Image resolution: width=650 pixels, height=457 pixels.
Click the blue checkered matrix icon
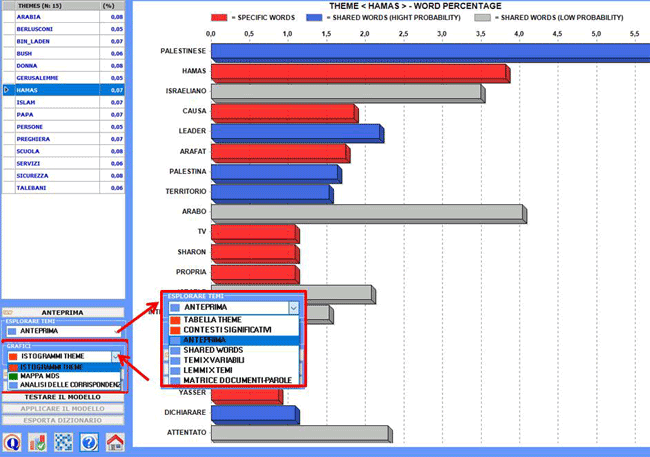63,442
